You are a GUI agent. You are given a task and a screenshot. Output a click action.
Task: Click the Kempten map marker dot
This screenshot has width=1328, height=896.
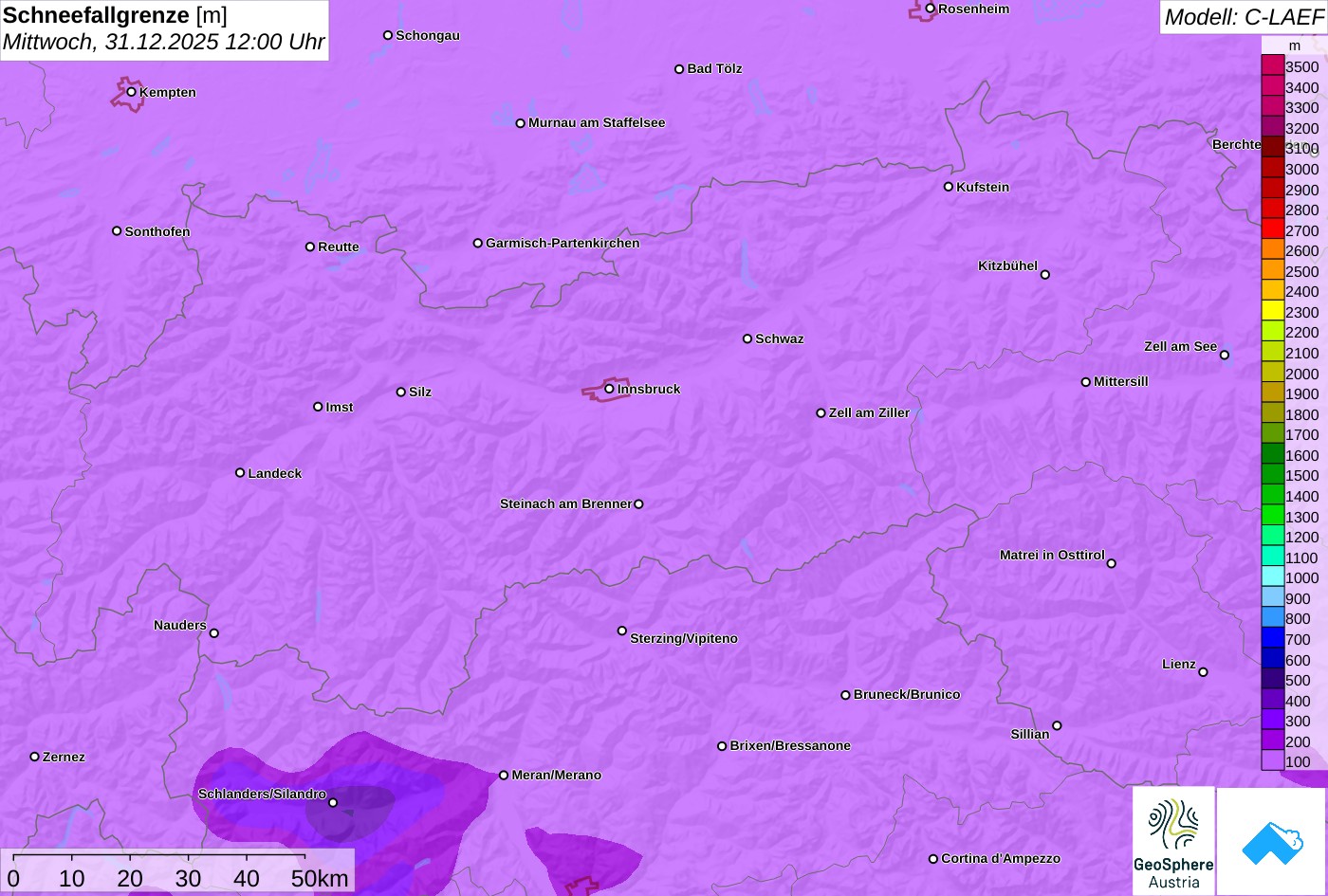[131, 92]
